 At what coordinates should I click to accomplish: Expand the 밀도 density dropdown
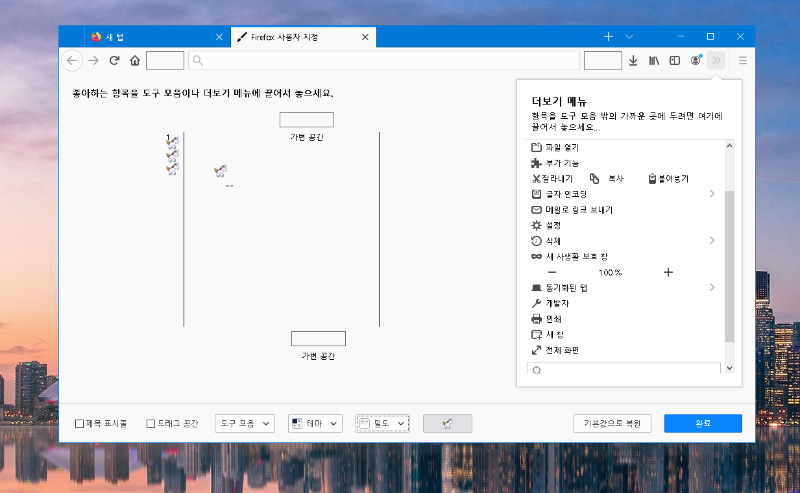[383, 424]
